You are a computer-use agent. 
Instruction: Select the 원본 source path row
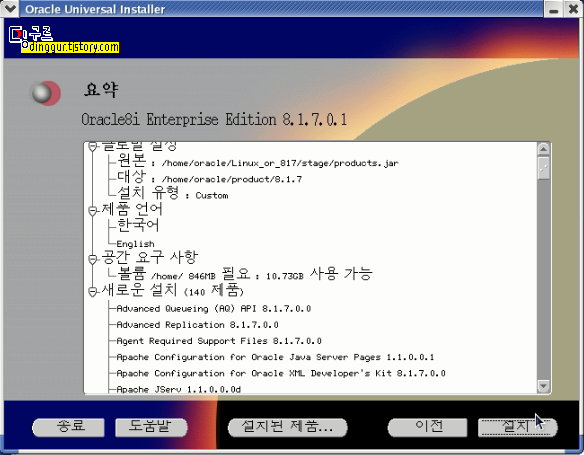coord(258,161)
